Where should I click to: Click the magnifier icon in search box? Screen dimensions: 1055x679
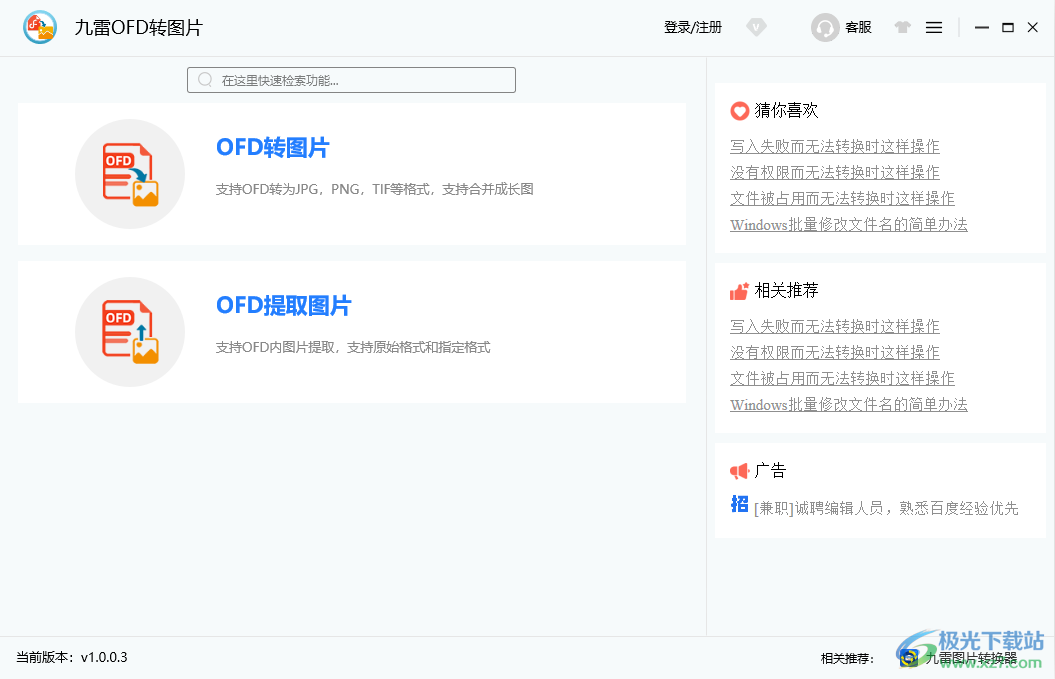(x=205, y=80)
